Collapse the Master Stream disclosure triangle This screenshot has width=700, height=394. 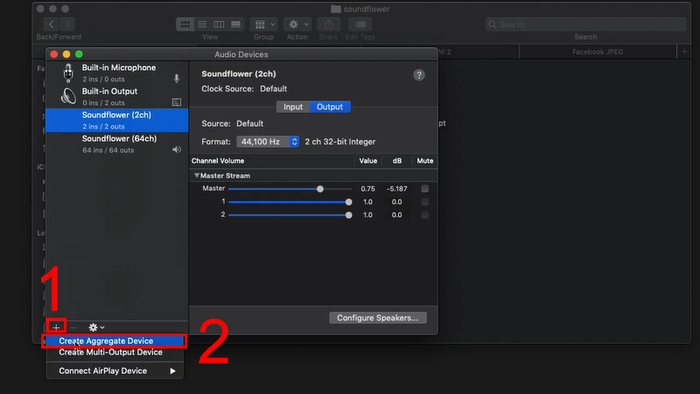[196, 175]
